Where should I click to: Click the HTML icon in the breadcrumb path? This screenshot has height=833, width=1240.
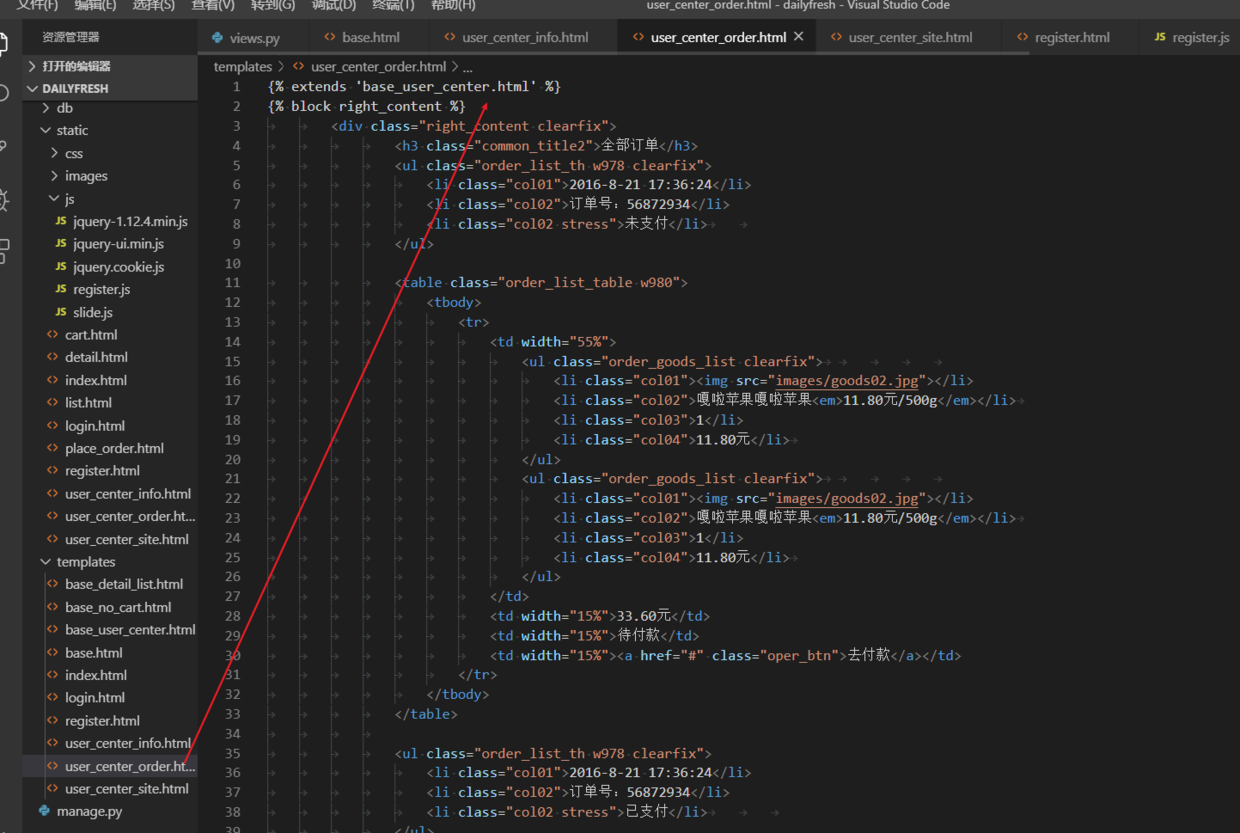(x=298, y=67)
